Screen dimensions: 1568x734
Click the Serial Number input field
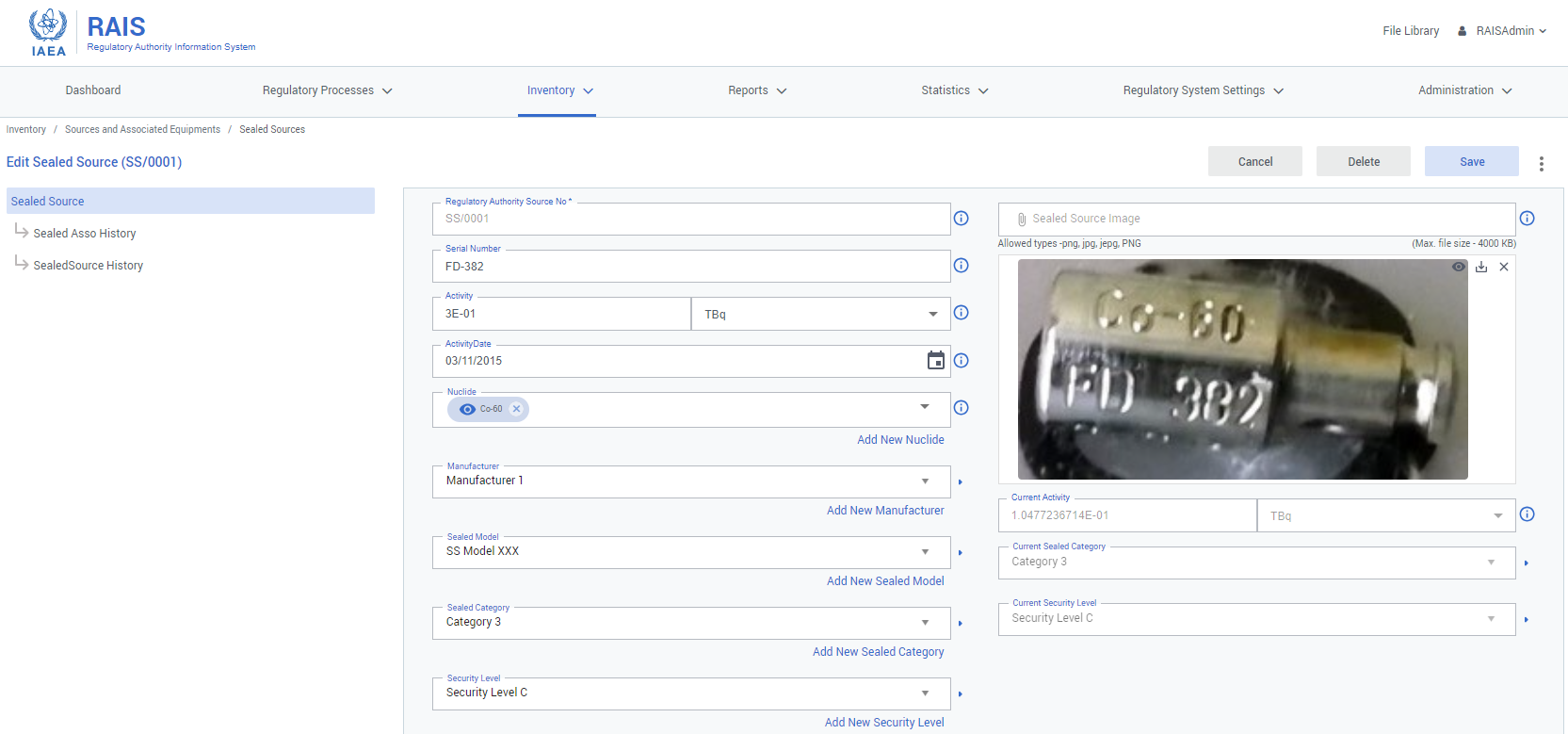pos(691,267)
